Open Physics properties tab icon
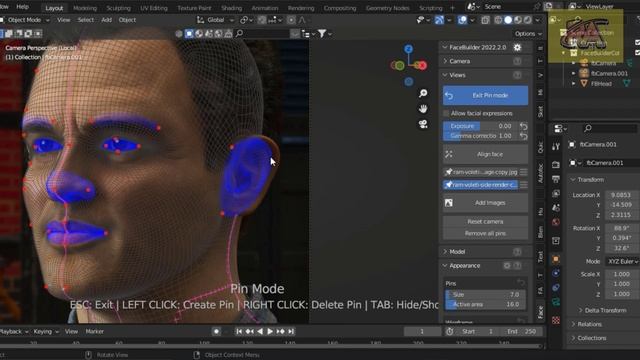The height and width of the screenshot is (360, 640). coord(556,273)
